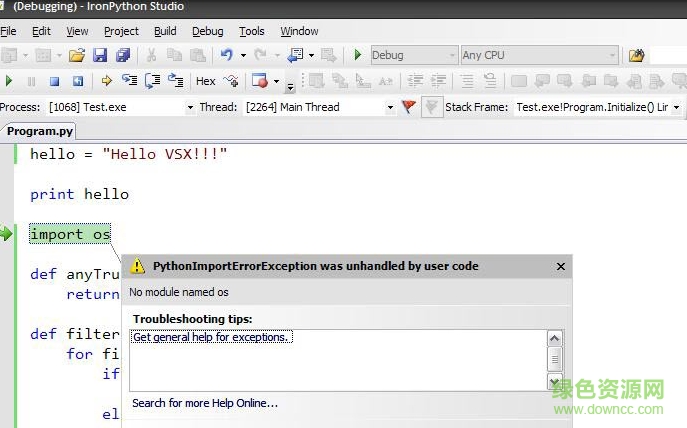The width and height of the screenshot is (687, 428).
Task: Expand the Breakpoints window dropdown arrow
Action: pyautogui.click(x=276, y=81)
